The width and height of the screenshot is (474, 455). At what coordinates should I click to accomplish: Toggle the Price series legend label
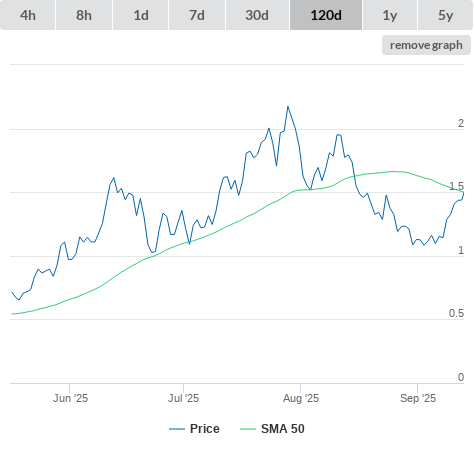(x=205, y=429)
